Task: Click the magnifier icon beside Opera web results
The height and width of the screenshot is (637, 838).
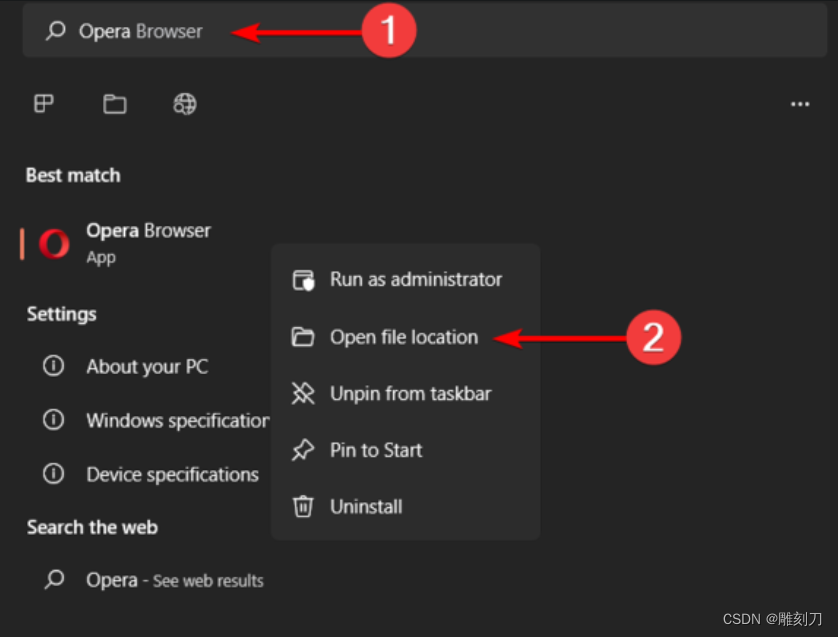Action: (x=55, y=580)
